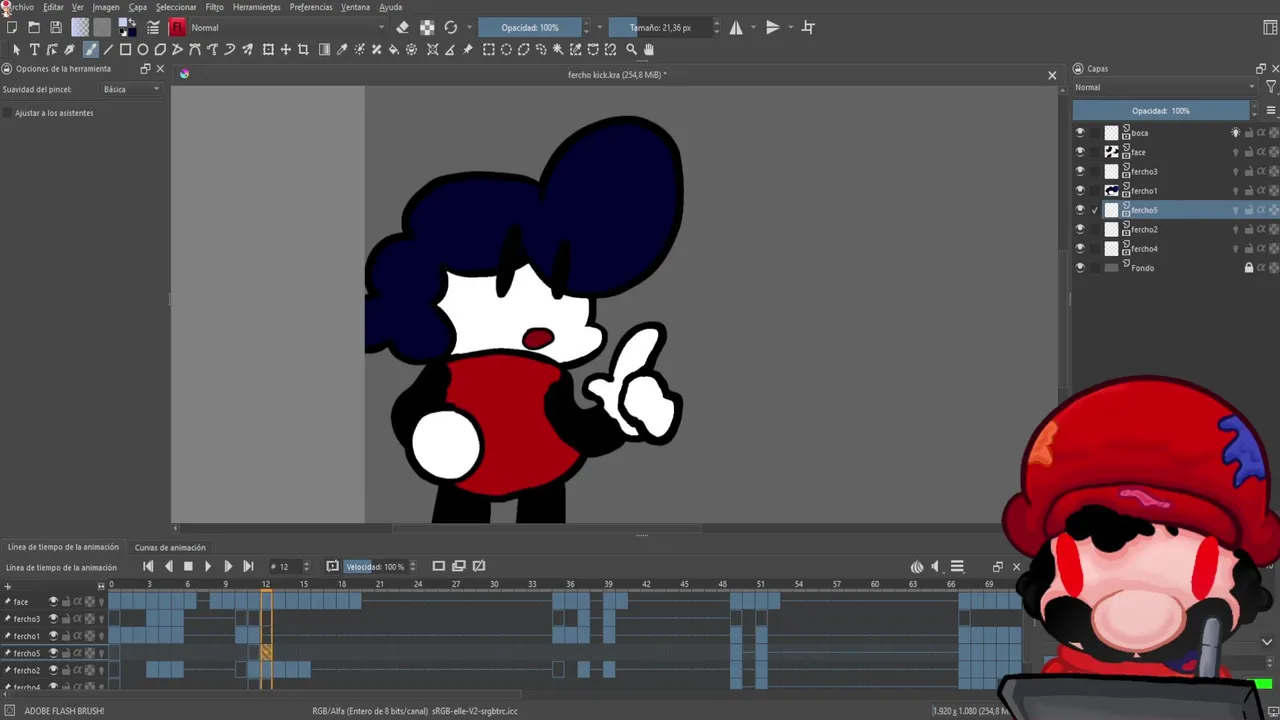Stop the animation playback
1280x720 pixels.
tap(188, 567)
